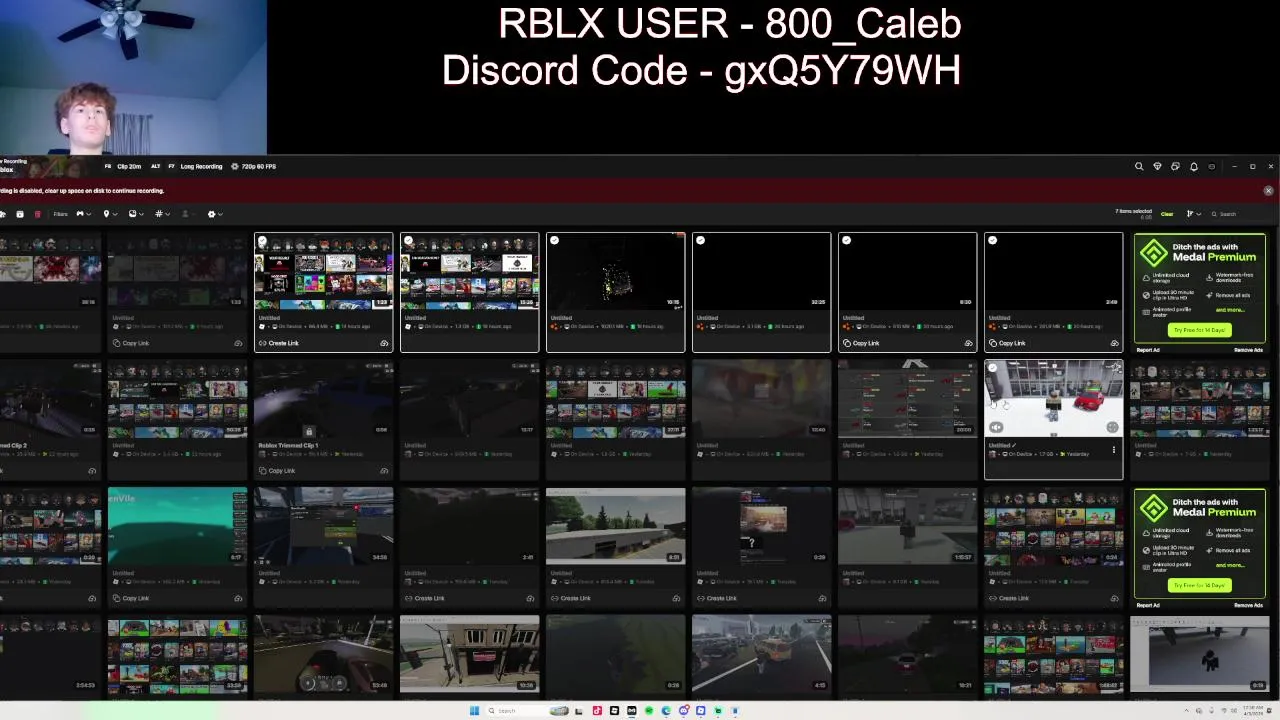Click cloud upload icon on the 6:30 clip card
This screenshot has height=720, width=1280.
[968, 343]
